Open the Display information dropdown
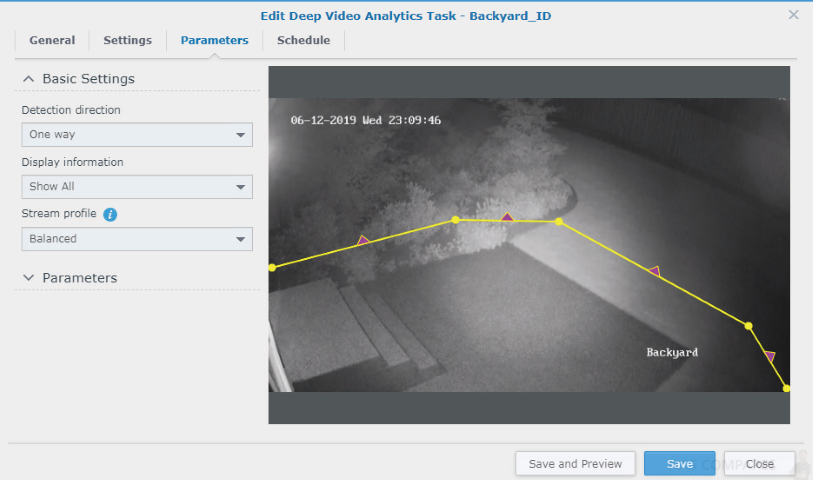Screen dimensions: 813x480 pos(137,187)
